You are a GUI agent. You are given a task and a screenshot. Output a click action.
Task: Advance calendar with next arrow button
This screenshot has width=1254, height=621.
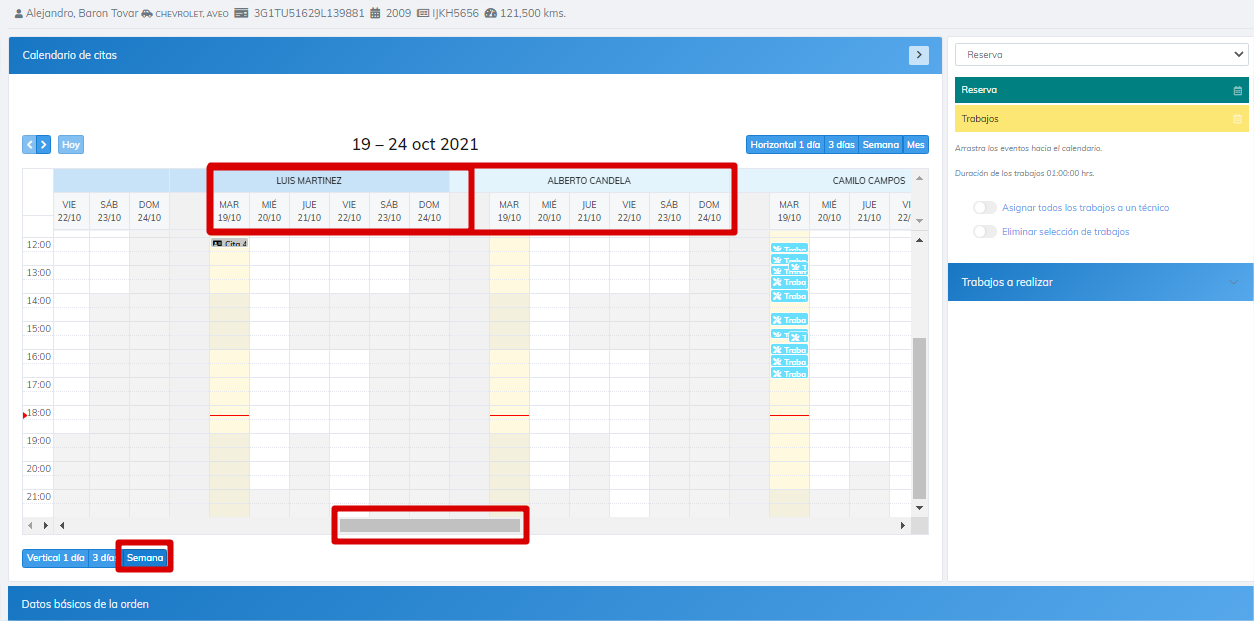(43, 145)
